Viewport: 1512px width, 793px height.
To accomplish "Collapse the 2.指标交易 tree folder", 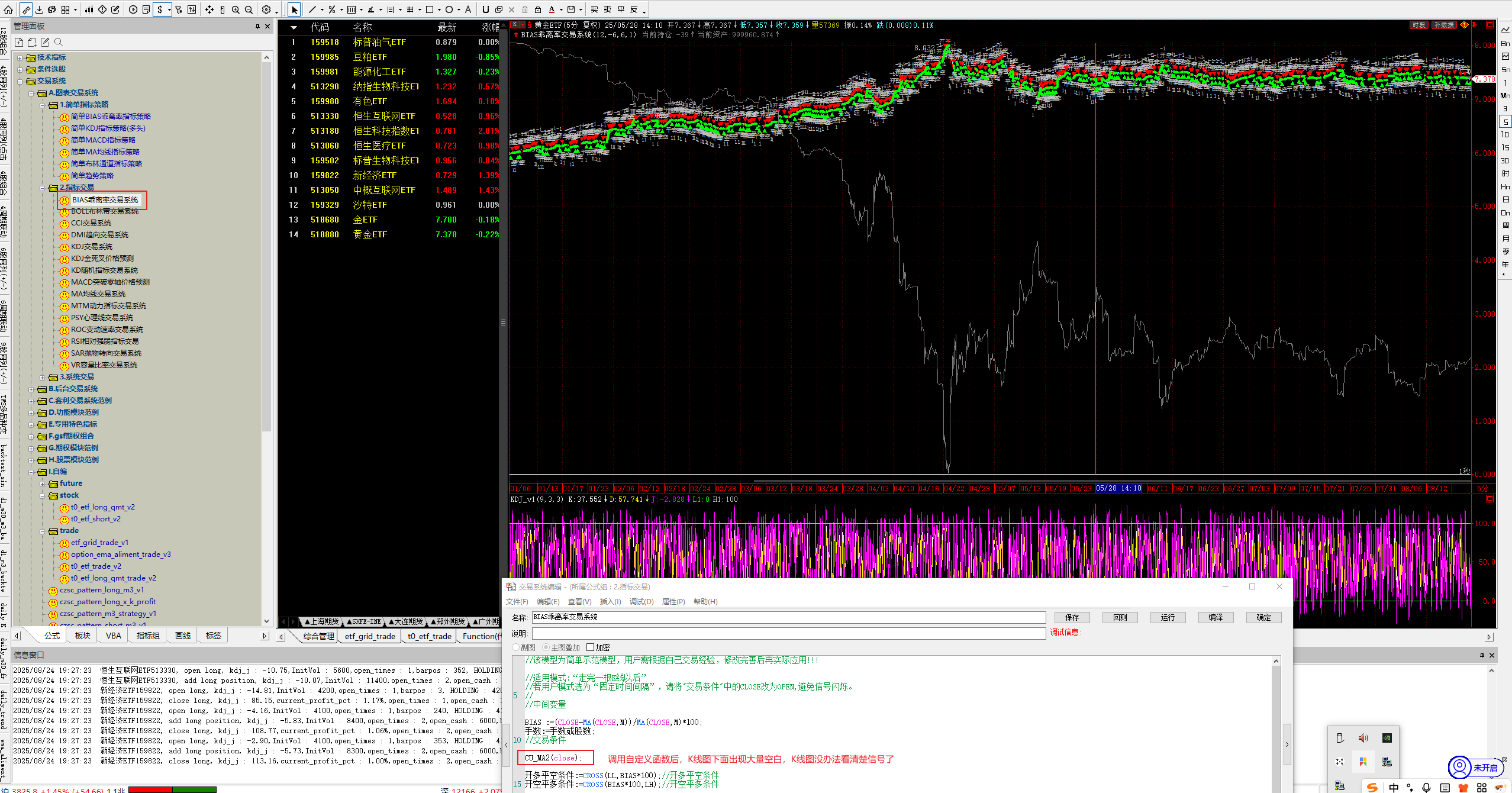I will [43, 188].
